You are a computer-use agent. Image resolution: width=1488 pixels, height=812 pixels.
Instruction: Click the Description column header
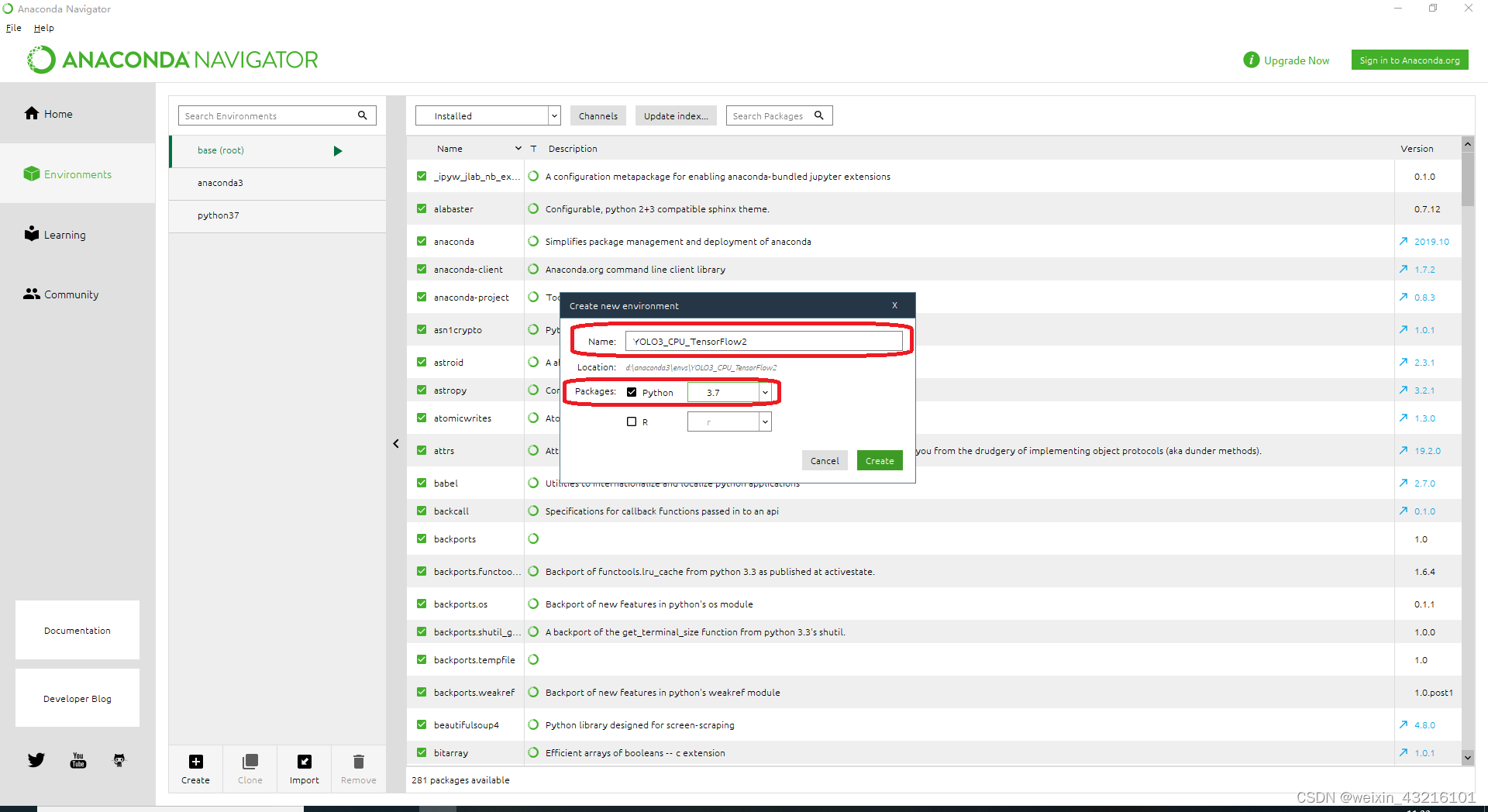[x=573, y=149]
